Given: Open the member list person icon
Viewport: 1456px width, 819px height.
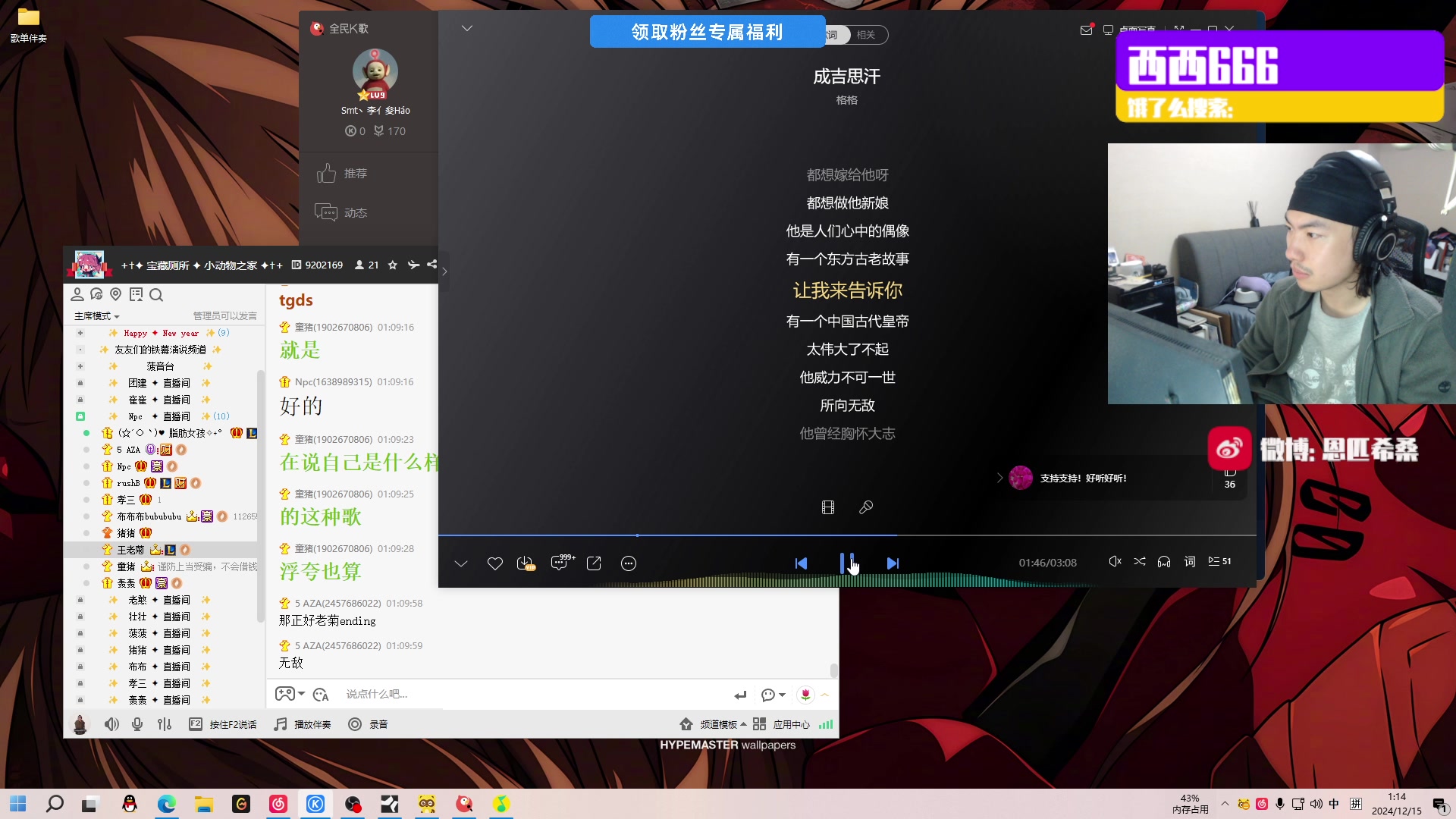Looking at the screenshot, I should [77, 294].
